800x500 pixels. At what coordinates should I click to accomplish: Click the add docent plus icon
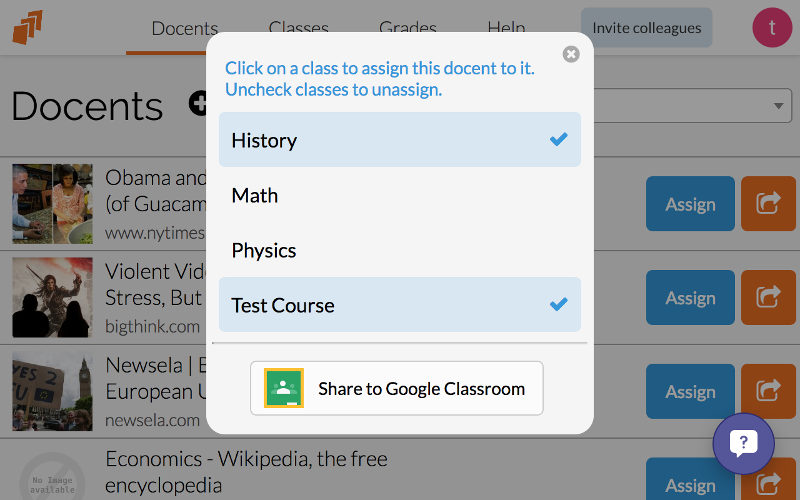[x=198, y=104]
